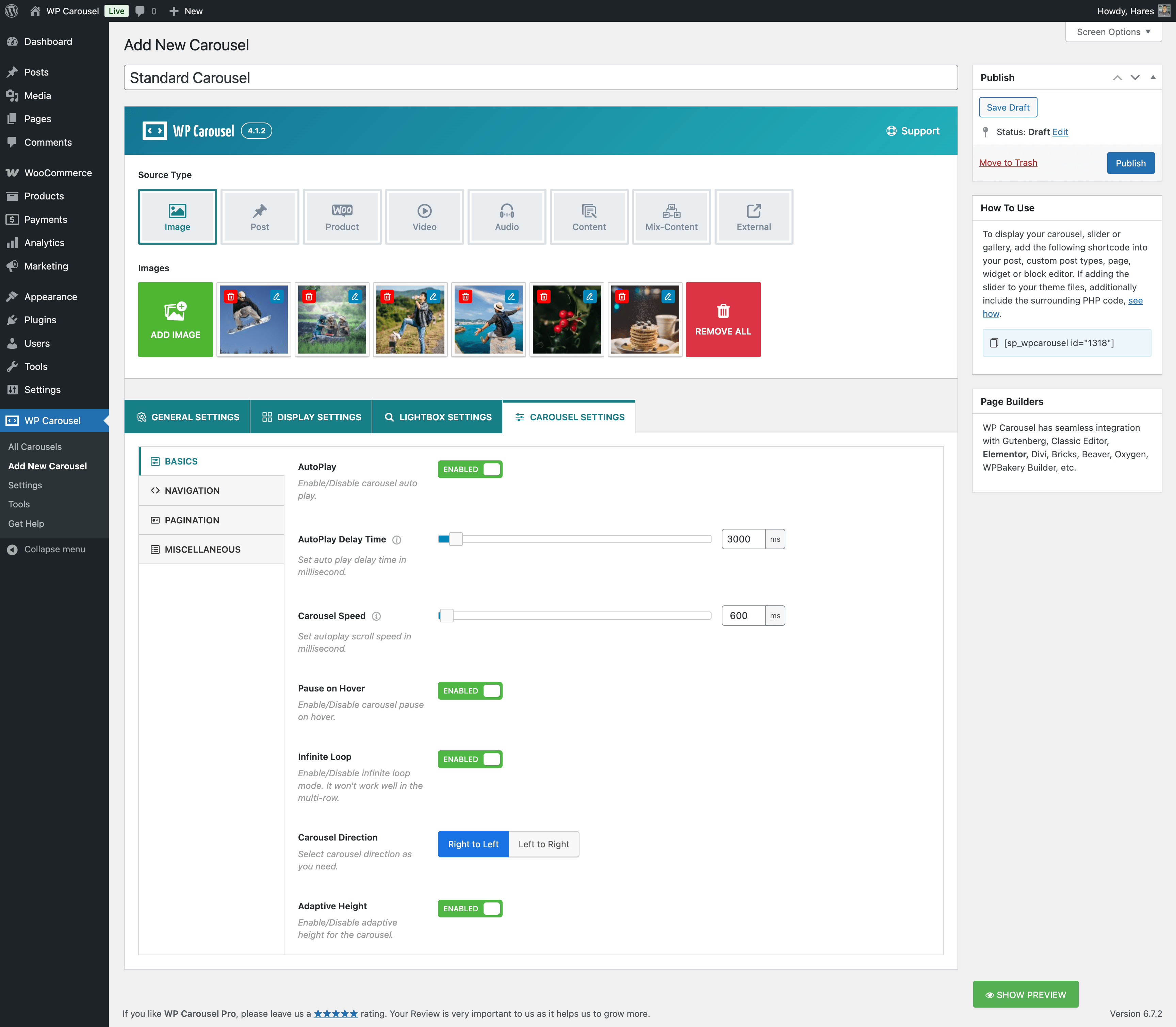Open the Lightbox Settings tab
This screenshot has height=1027, width=1176.
tap(437, 417)
